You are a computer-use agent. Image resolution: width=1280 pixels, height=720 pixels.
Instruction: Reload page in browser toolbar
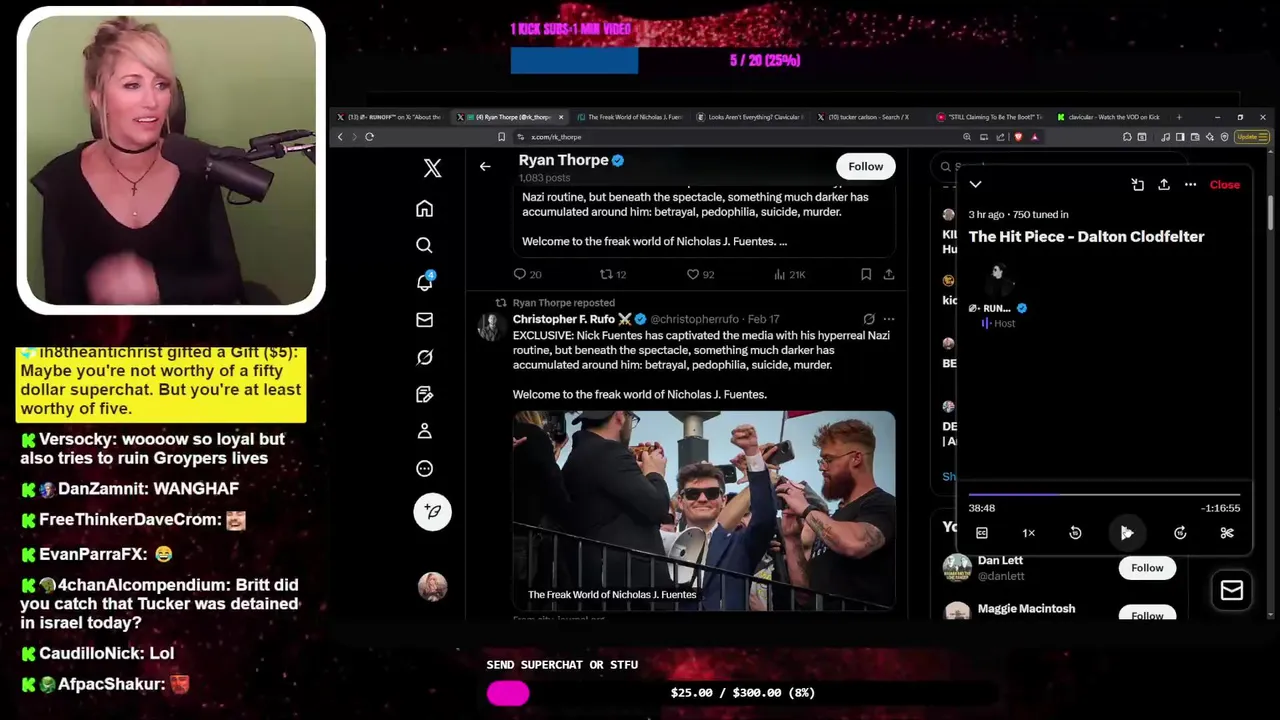369,137
